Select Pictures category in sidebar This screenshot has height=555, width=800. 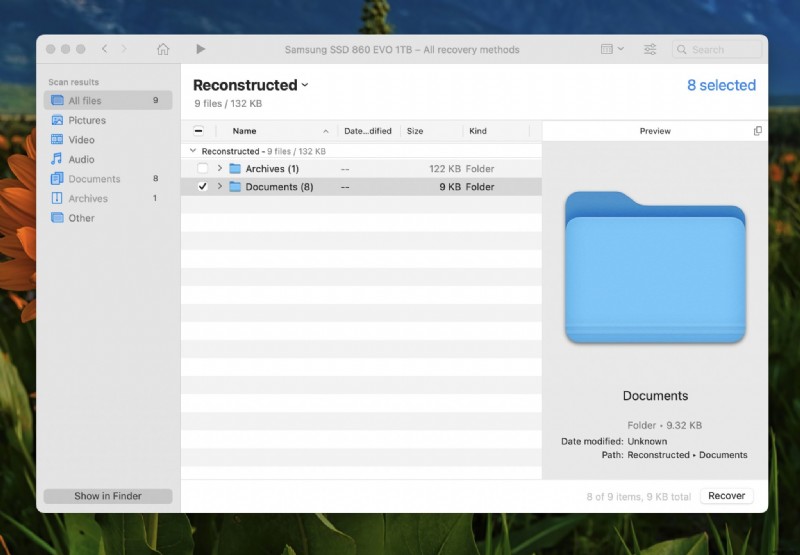pyautogui.click(x=87, y=120)
